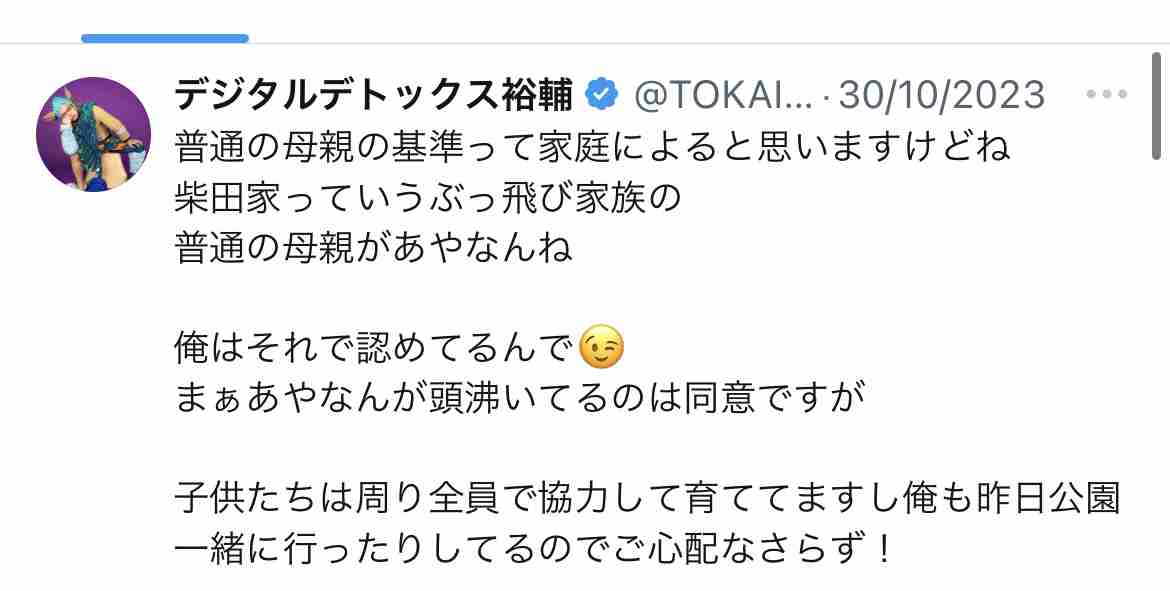Click the blue verified badge icon

[601, 95]
